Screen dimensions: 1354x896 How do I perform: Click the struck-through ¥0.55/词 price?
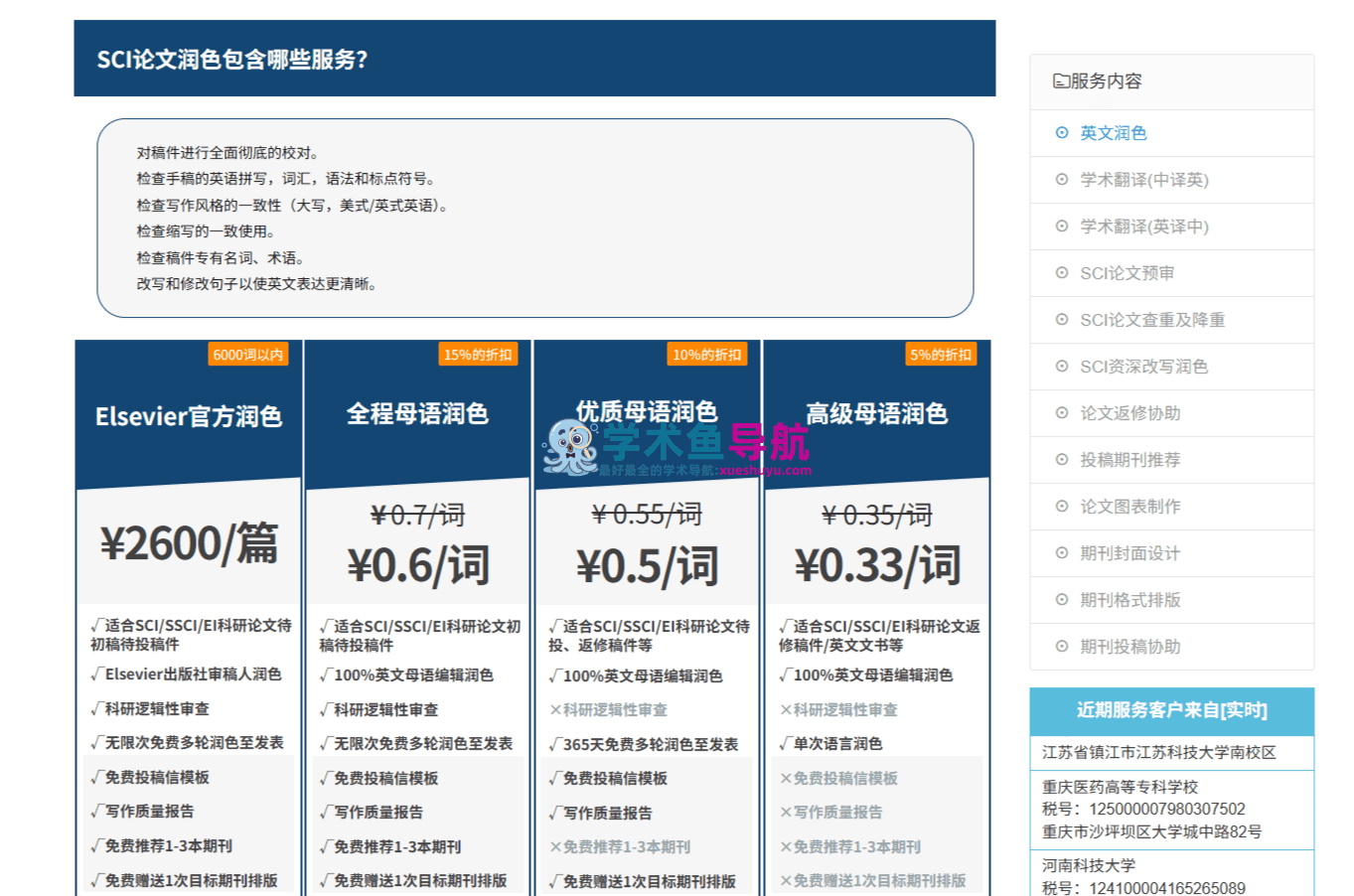(648, 514)
